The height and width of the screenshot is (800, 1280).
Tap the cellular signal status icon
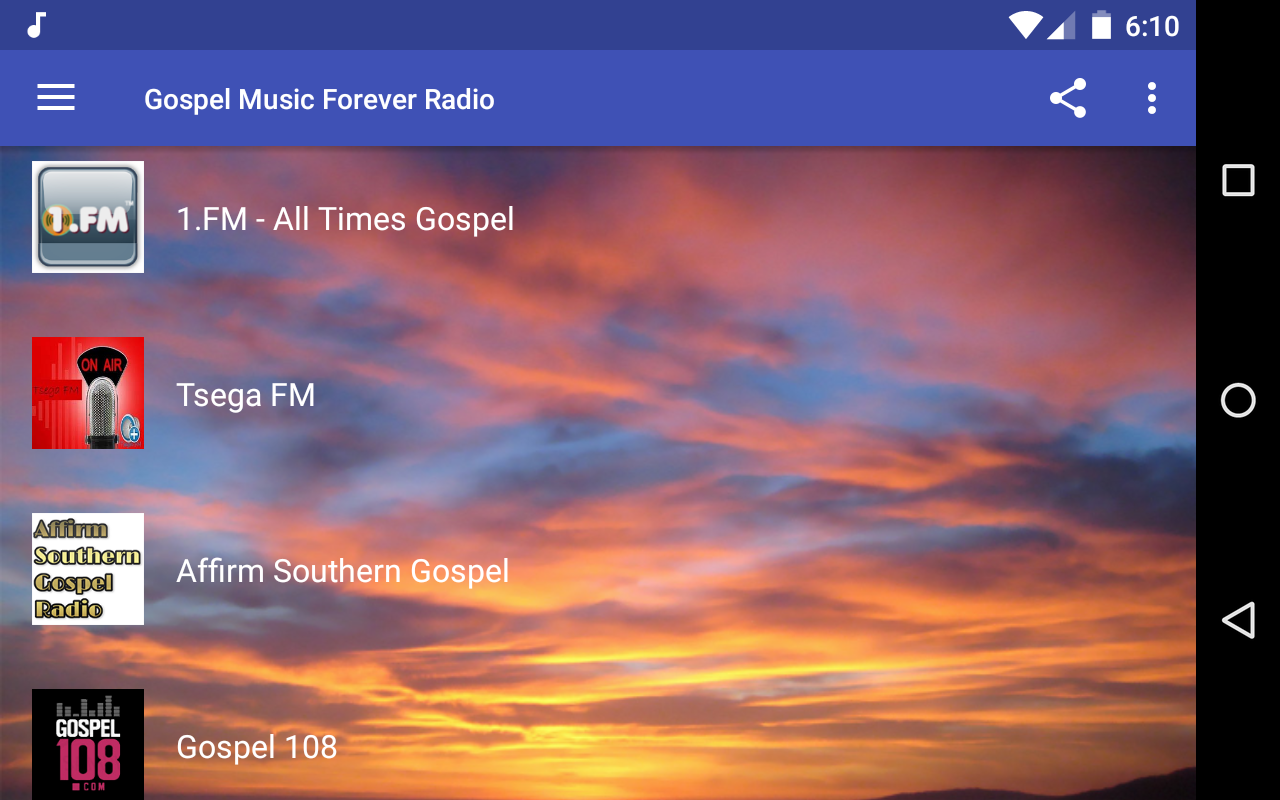click(1061, 25)
